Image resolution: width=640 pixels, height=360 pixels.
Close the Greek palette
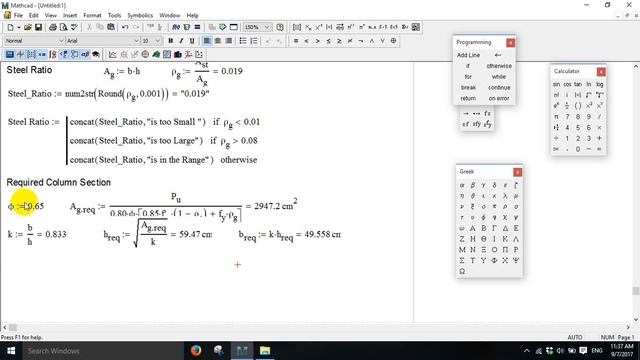(x=518, y=172)
